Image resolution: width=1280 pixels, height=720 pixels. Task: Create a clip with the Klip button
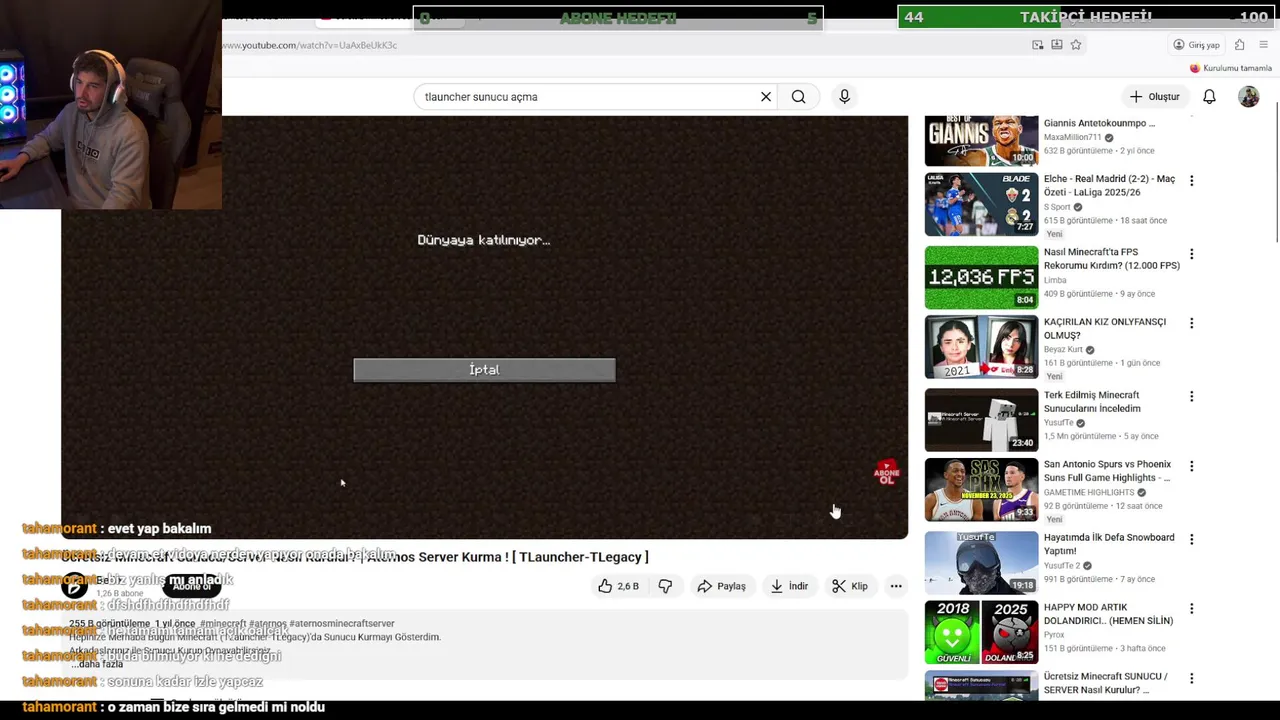(849, 586)
